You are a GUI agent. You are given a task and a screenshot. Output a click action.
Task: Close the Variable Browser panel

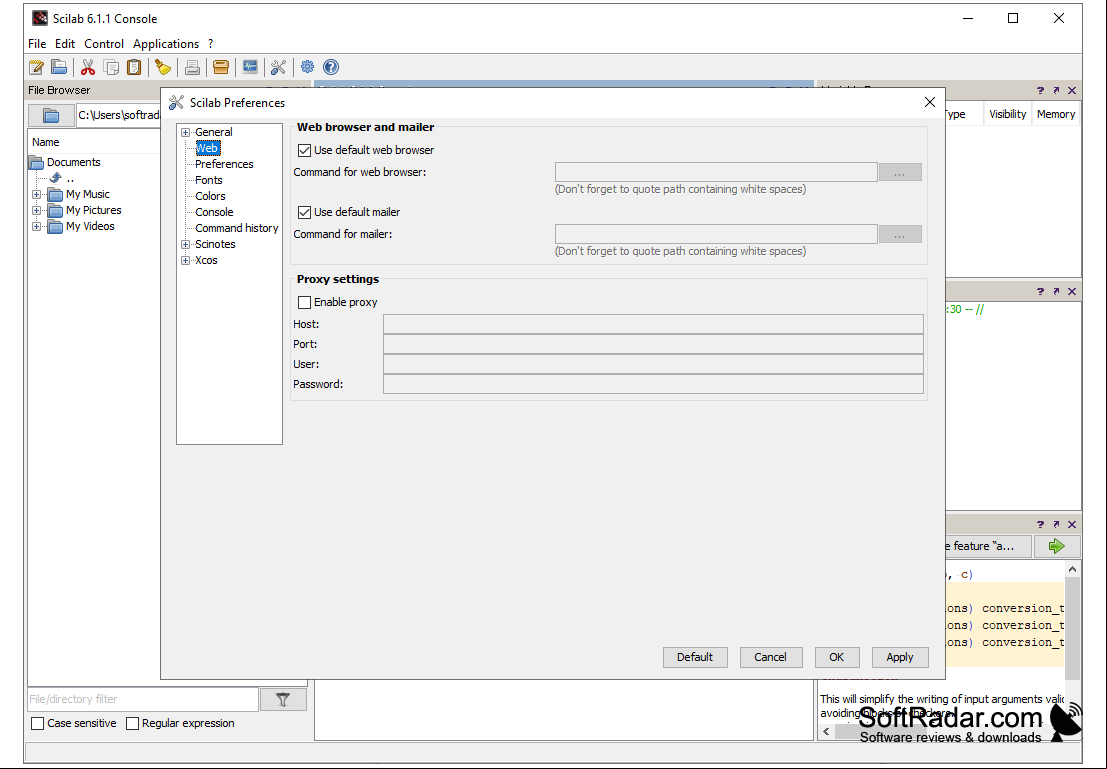coord(1072,90)
